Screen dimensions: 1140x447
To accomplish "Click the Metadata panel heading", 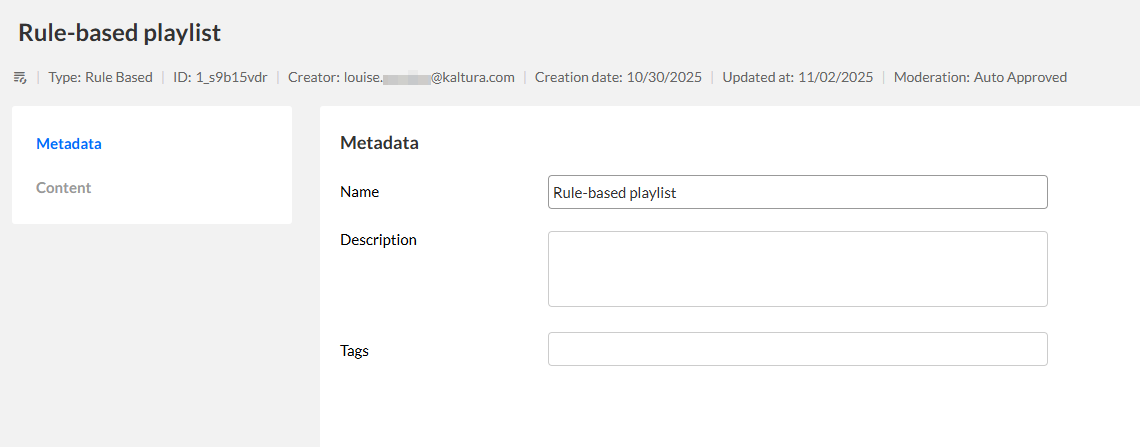I will [x=379, y=143].
